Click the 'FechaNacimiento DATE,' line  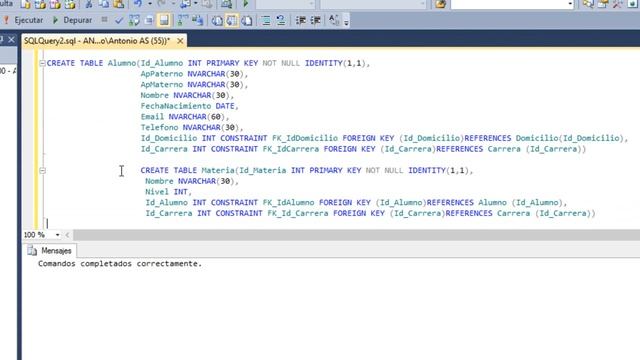[x=189, y=106]
